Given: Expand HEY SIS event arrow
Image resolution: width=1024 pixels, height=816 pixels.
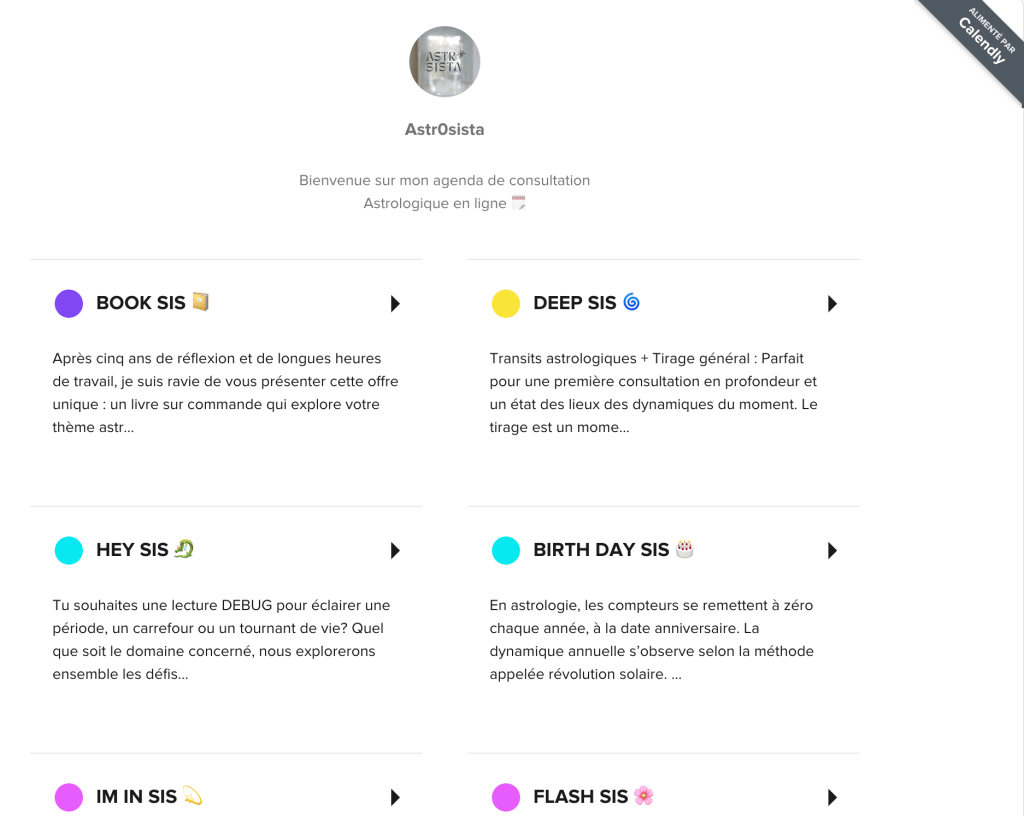Looking at the screenshot, I should point(395,550).
